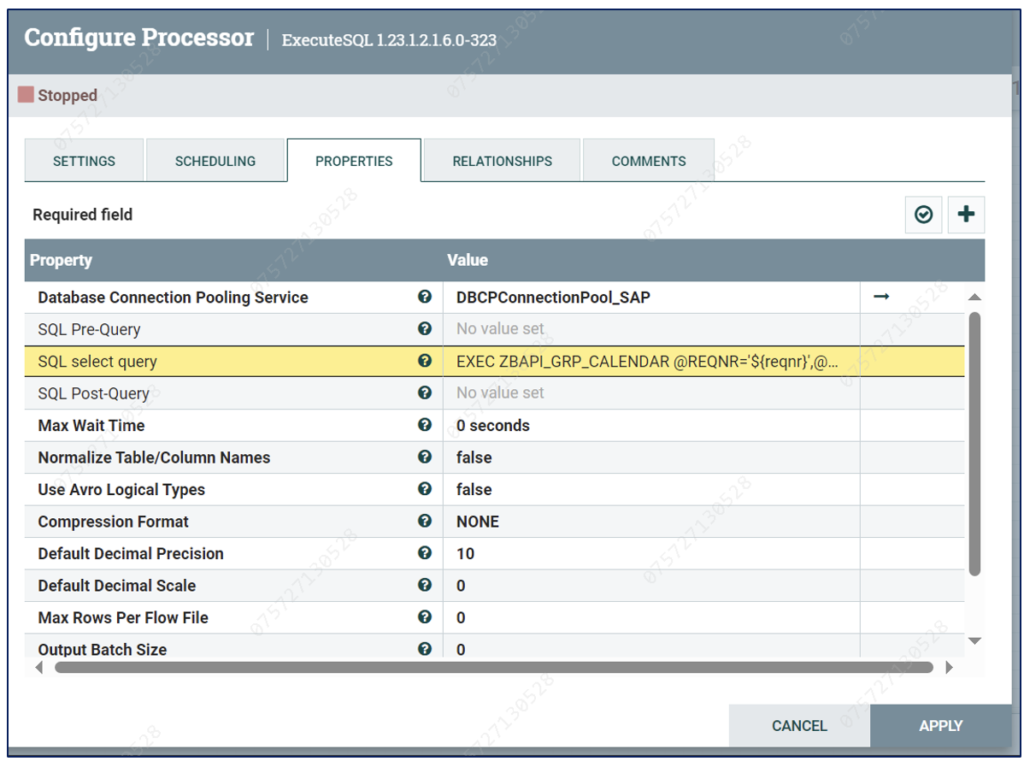The width and height of the screenshot is (1024, 761).
Task: Show help for Output Batch Size
Action: (424, 649)
